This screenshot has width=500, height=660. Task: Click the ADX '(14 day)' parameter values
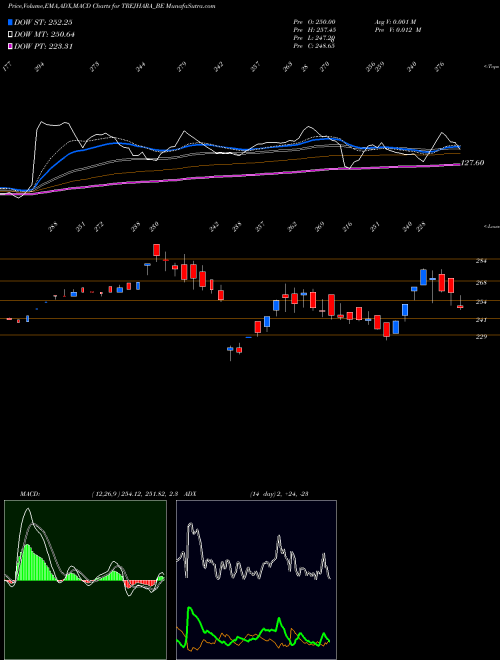click(263, 494)
